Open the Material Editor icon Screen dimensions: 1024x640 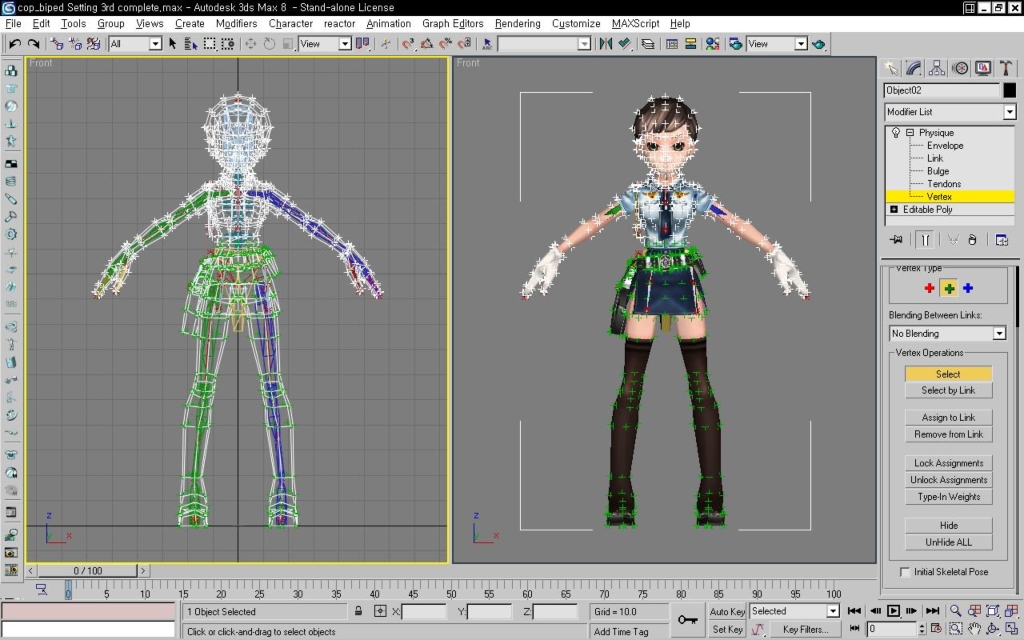pyautogui.click(x=712, y=44)
